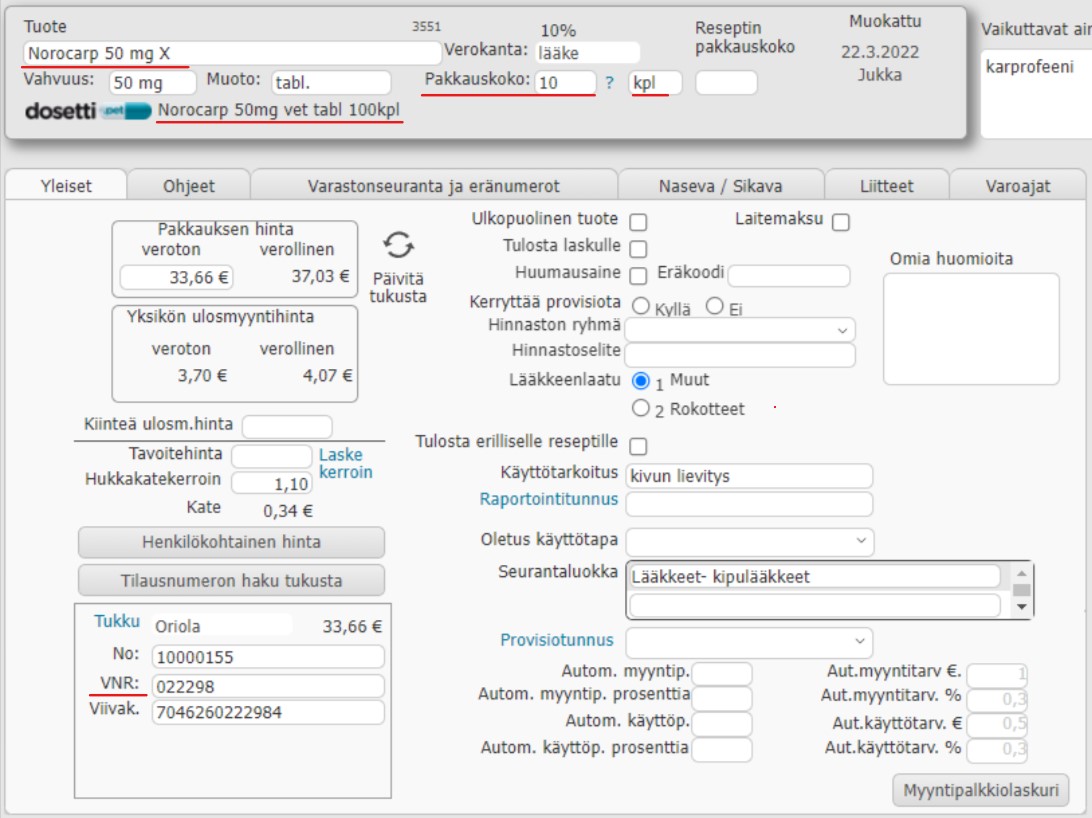This screenshot has height=818, width=1092.
Task: Click the Tavoitehinta field
Action: tap(272, 456)
